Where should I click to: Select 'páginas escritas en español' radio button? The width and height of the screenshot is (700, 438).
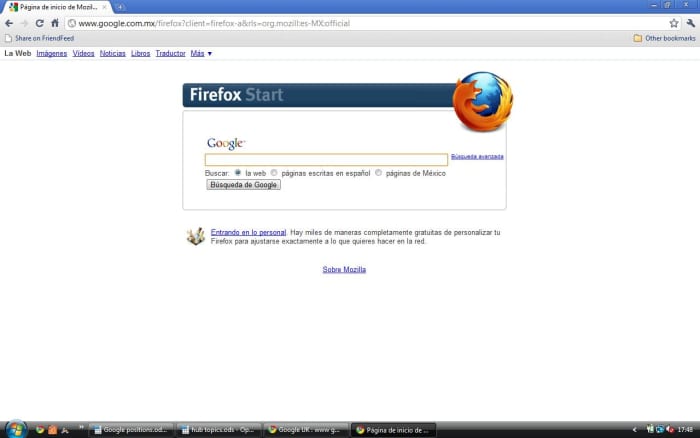coord(274,173)
